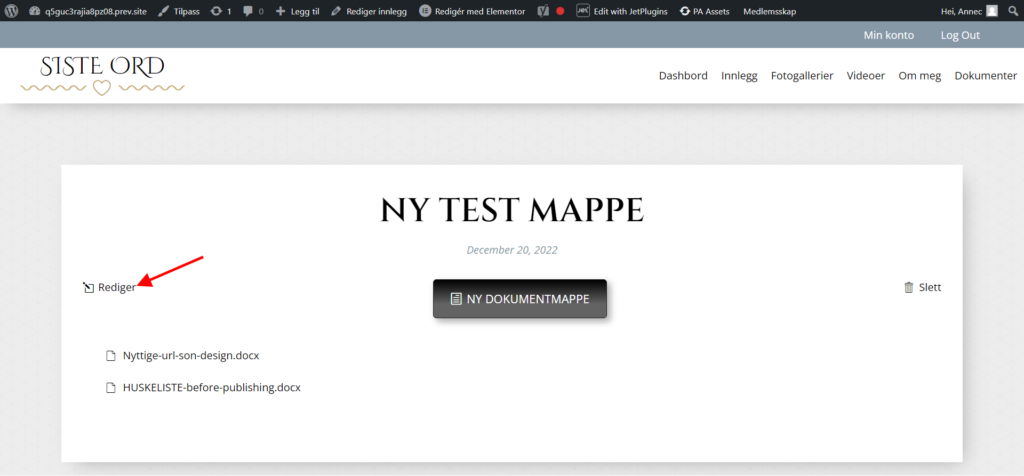Open HUSKELISTE-before-publishing.docx
This screenshot has width=1024, height=476.
coord(212,387)
